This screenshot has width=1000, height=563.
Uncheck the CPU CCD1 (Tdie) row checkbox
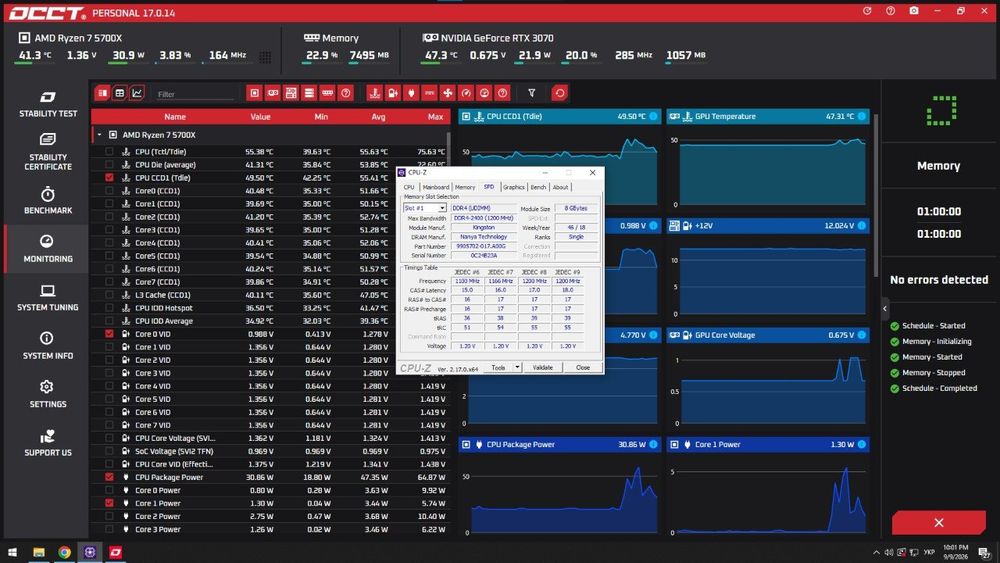pos(109,178)
